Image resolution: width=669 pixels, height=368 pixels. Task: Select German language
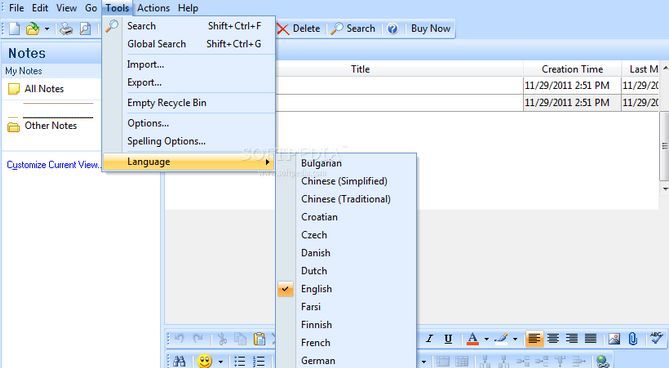pyautogui.click(x=346, y=360)
